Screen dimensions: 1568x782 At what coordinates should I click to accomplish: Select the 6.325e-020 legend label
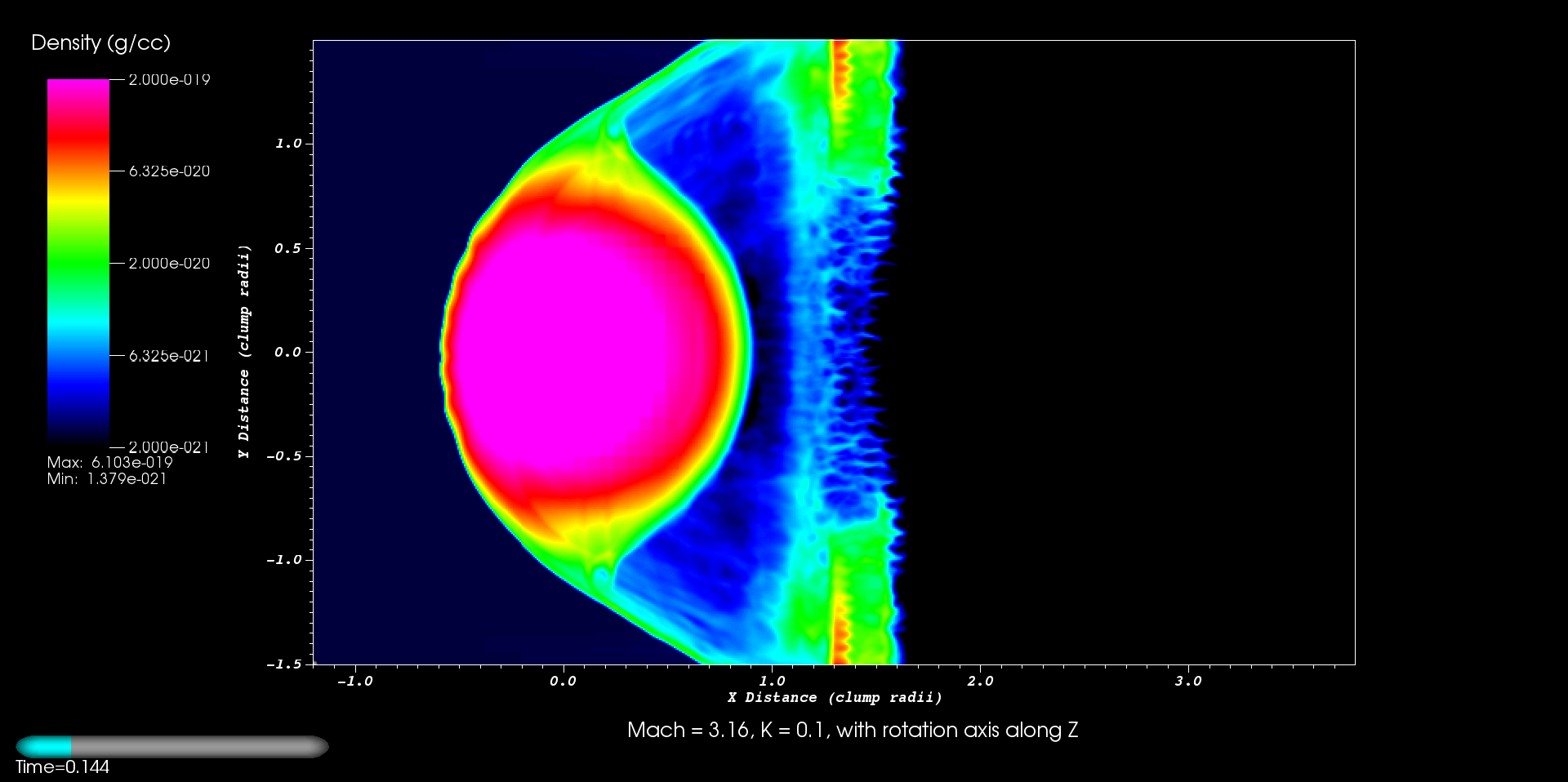click(x=170, y=171)
